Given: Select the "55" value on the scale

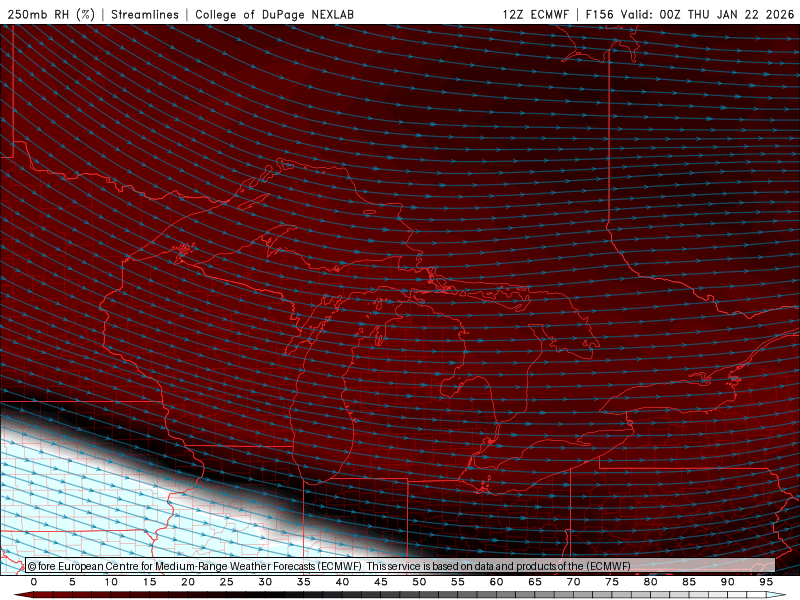Looking at the screenshot, I should coord(458,582).
